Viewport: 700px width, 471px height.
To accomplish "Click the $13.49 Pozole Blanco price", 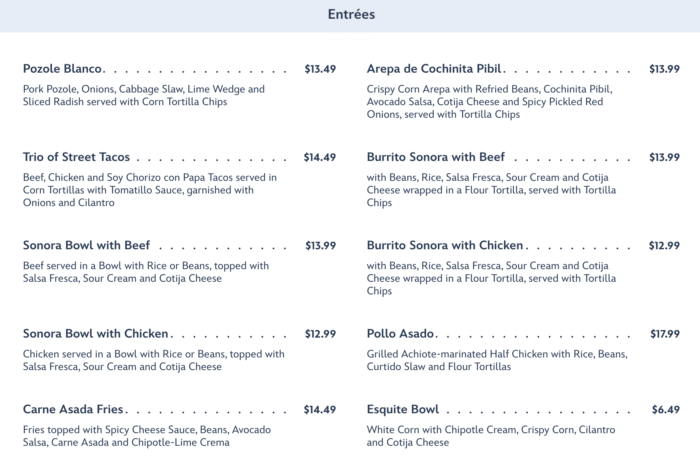I will 320,69.
